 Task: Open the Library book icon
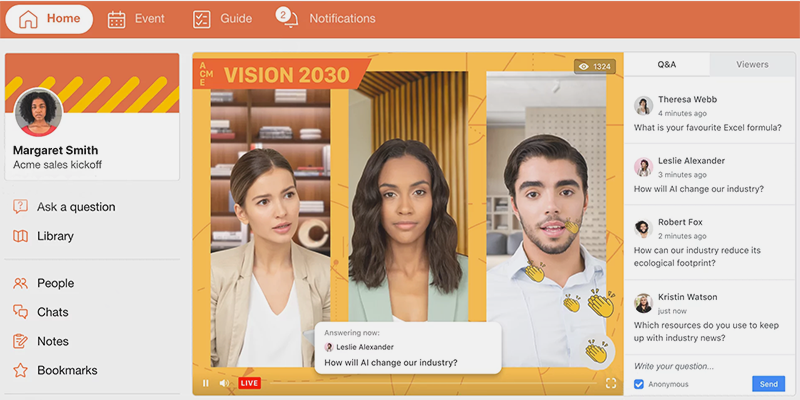pos(20,236)
